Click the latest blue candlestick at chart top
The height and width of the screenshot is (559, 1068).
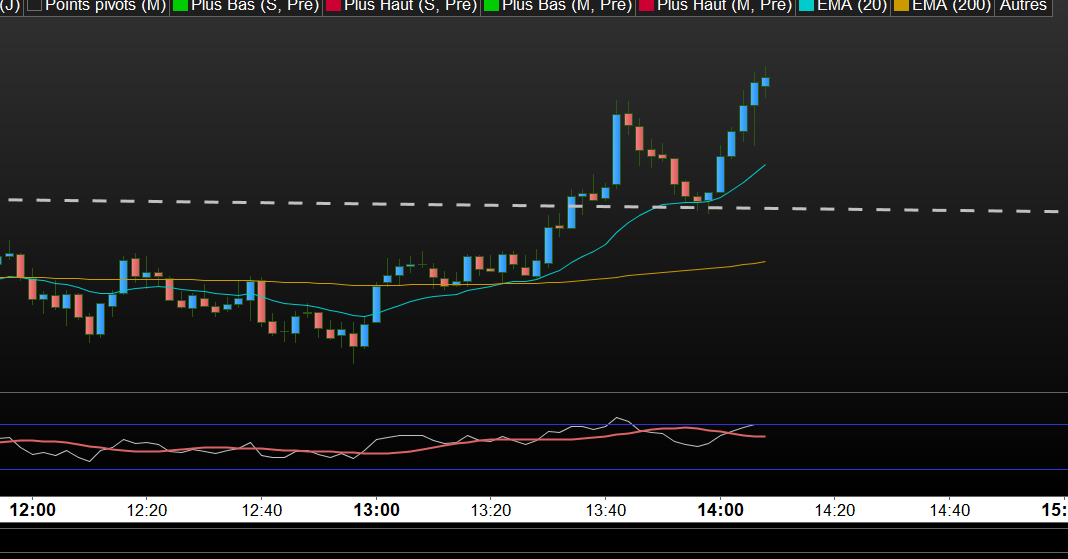[766, 82]
